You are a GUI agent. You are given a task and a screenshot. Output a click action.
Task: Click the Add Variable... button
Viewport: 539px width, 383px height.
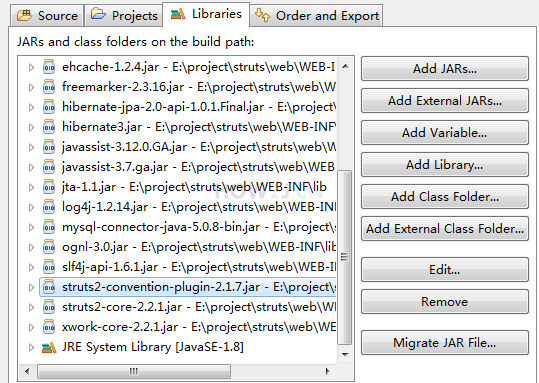click(445, 133)
